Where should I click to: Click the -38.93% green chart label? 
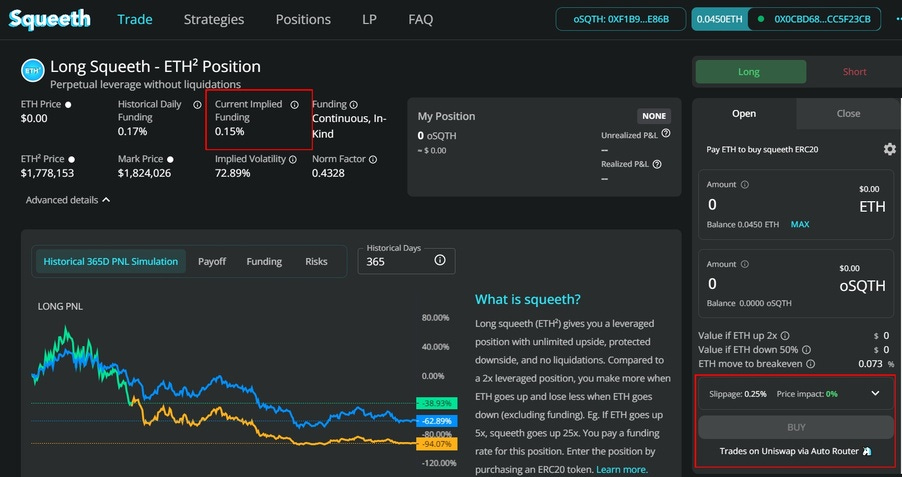[436, 403]
